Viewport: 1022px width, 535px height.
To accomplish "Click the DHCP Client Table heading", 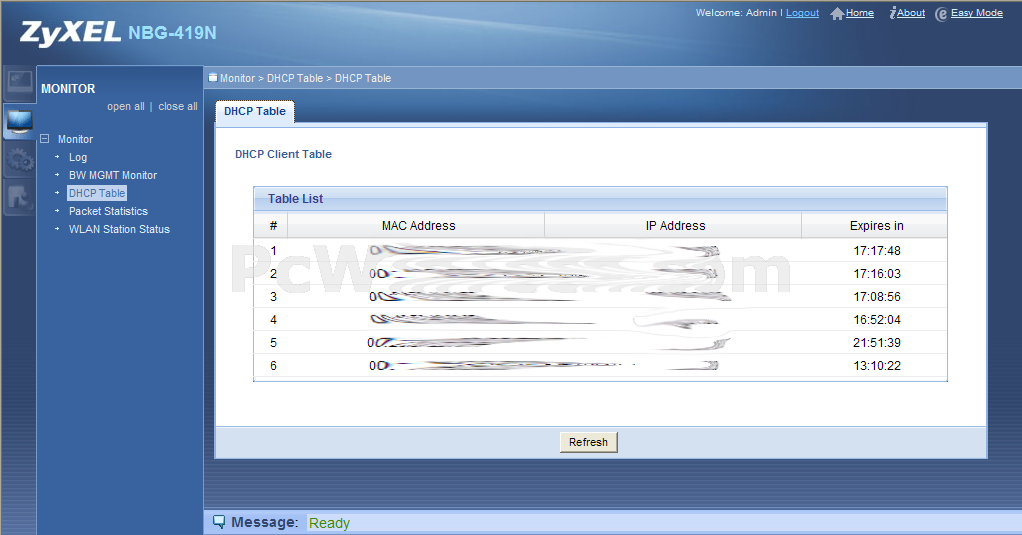I will point(283,154).
